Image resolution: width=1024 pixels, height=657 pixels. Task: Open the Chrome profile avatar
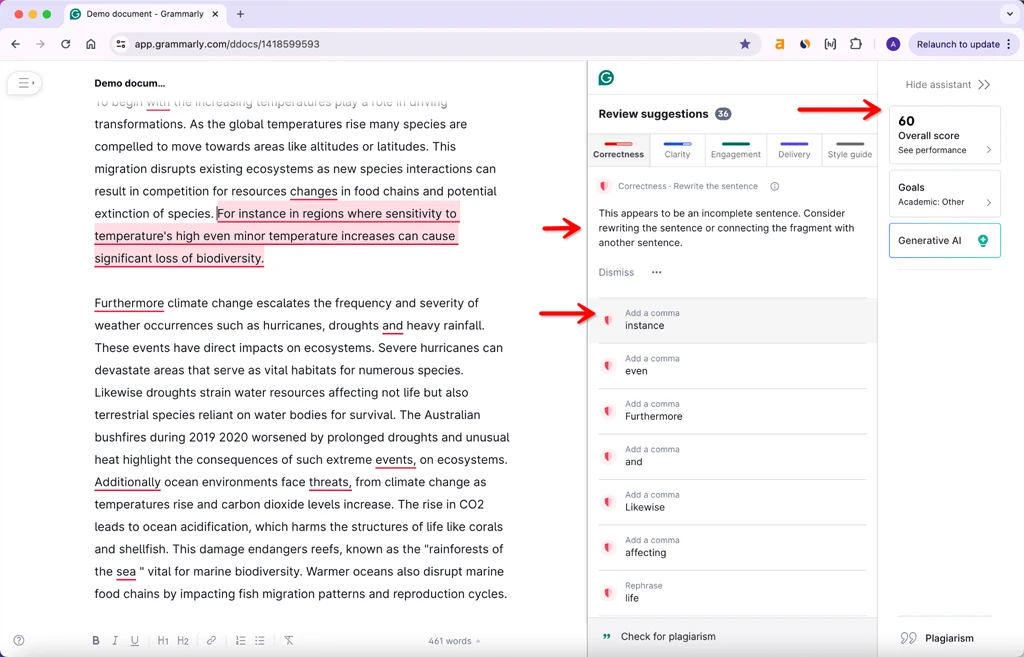coord(893,44)
